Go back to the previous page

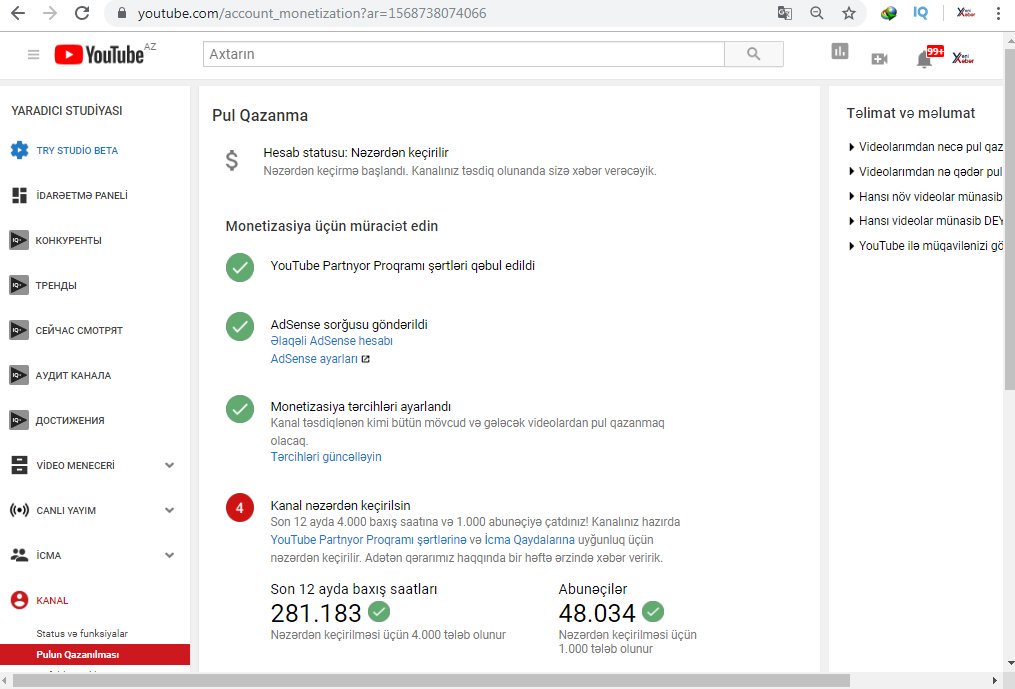(x=18, y=13)
